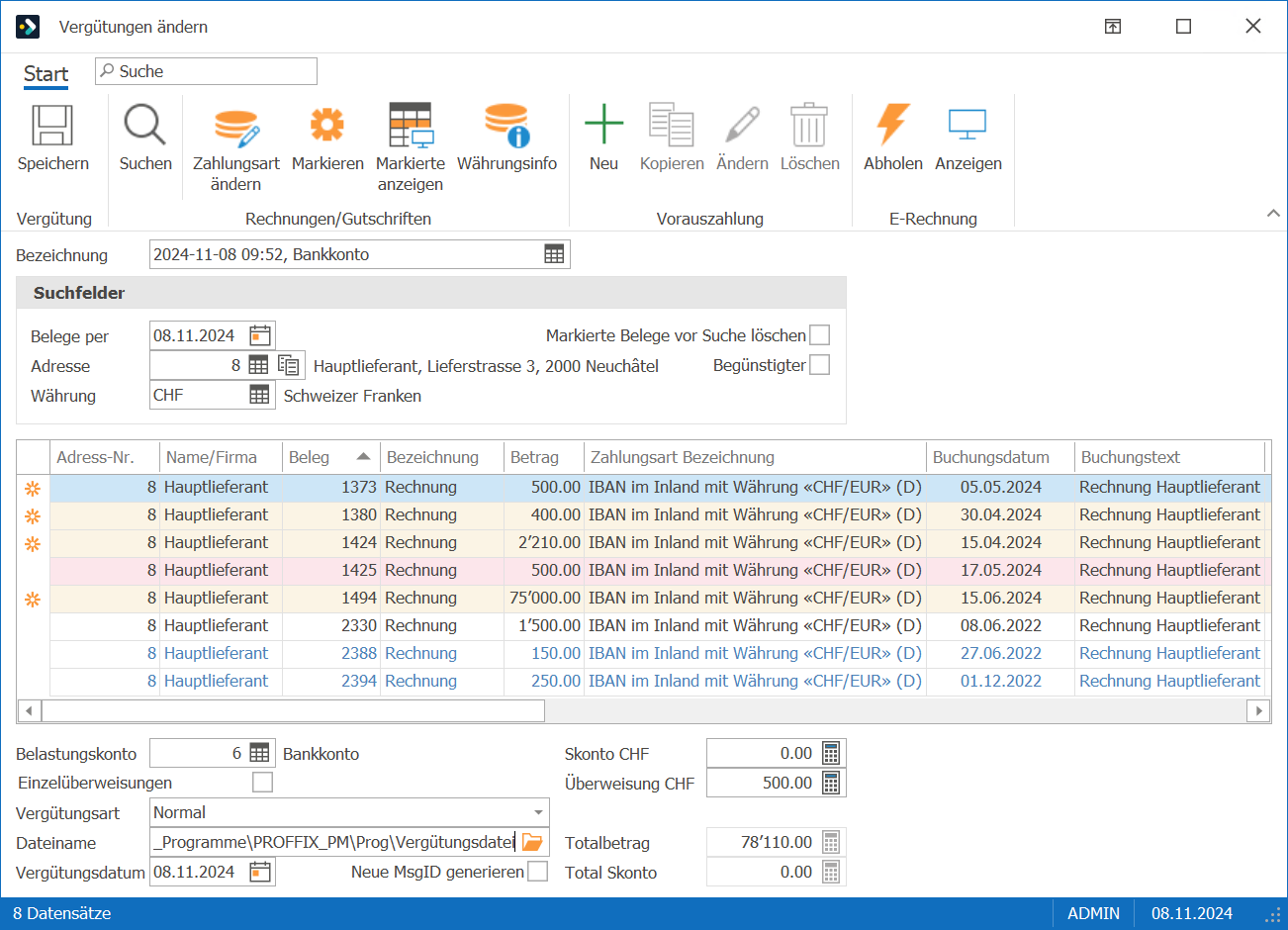
Task: Sort by the Buchungsdatum column header
Action: tap(1000, 457)
